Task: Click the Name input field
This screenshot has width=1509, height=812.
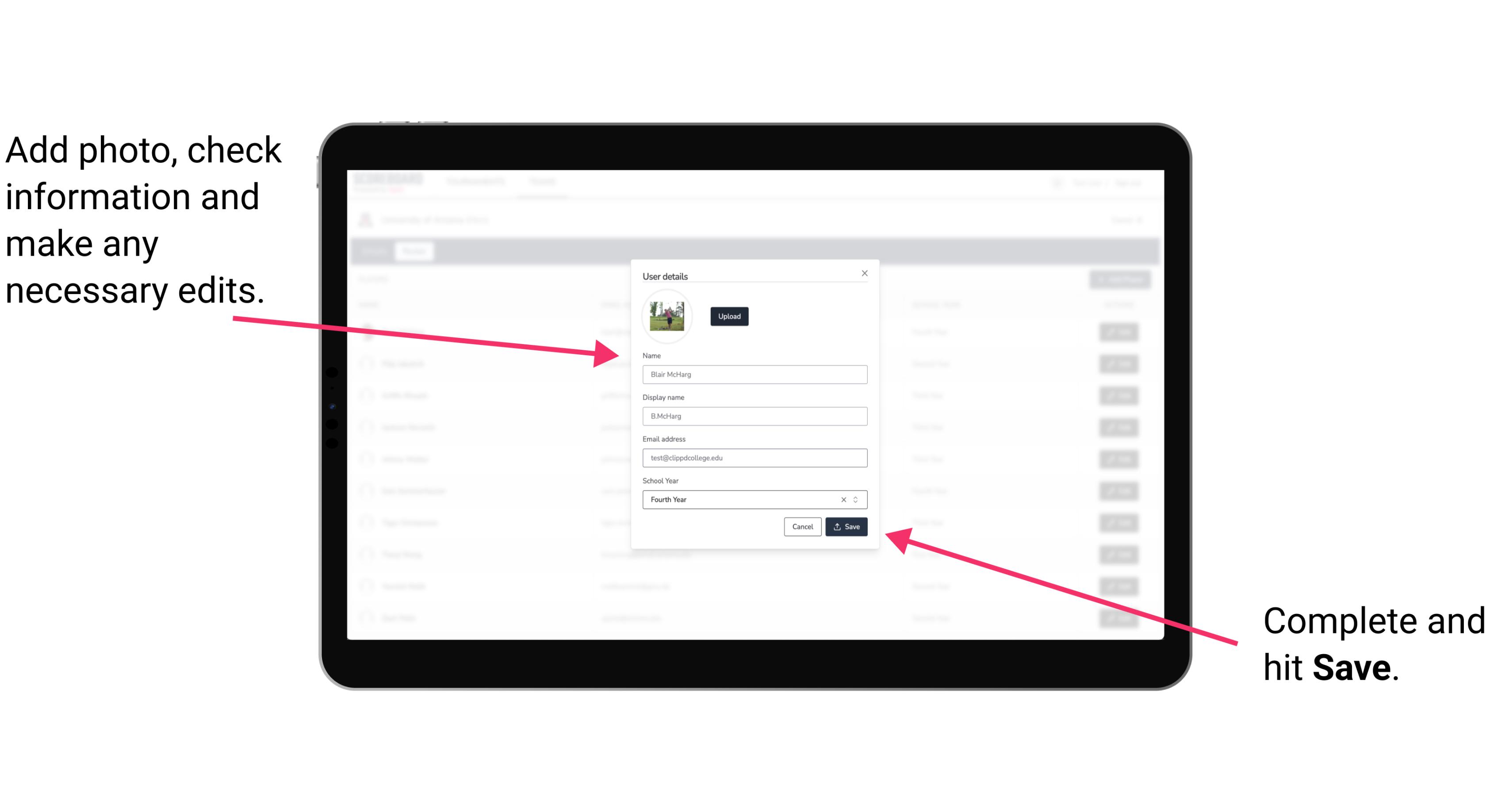Action: tap(755, 374)
